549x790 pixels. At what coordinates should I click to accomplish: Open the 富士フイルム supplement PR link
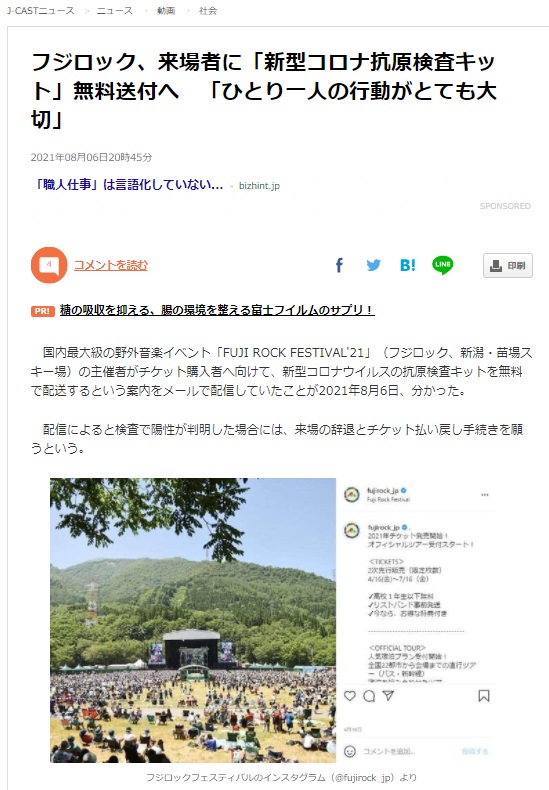click(x=217, y=310)
